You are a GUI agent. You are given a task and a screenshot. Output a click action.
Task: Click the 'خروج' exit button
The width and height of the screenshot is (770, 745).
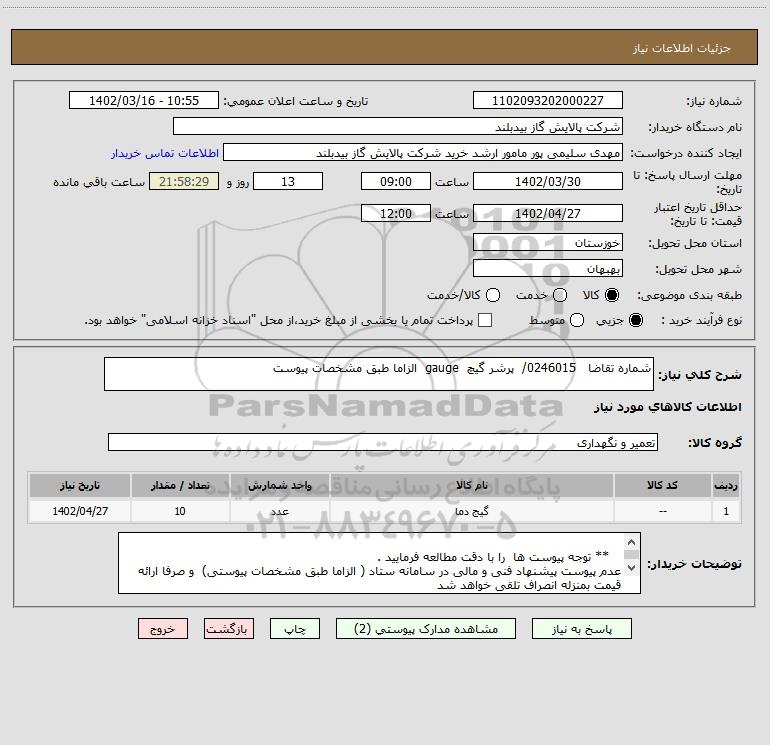coord(163,629)
